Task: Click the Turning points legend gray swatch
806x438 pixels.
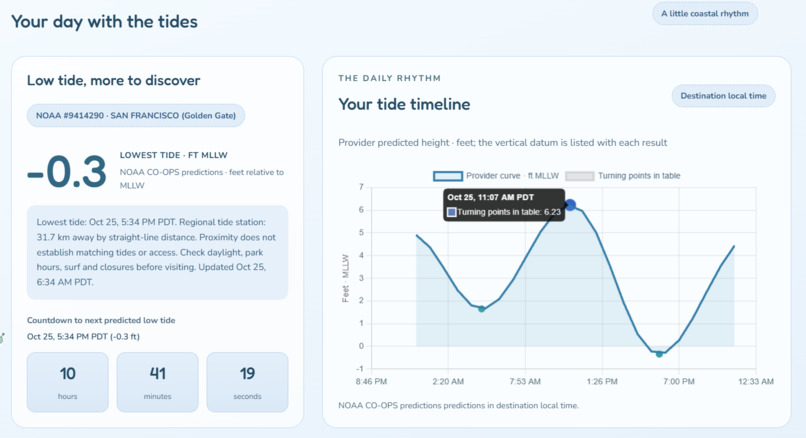Action: [579, 176]
